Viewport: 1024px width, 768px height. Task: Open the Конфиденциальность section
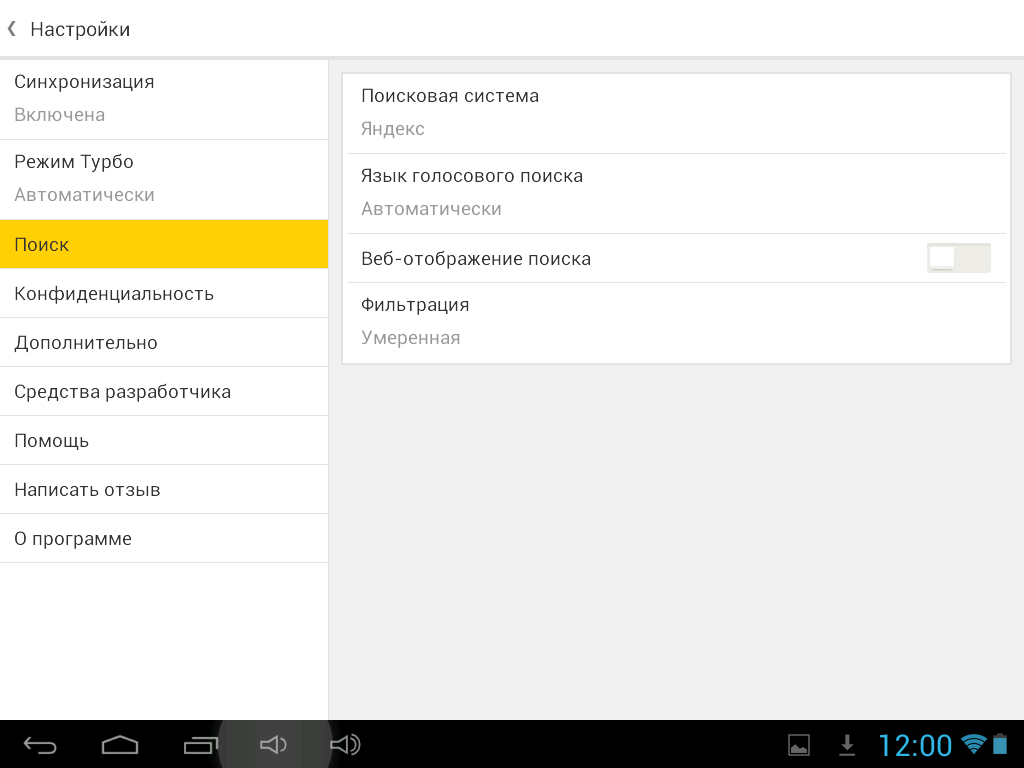coord(164,293)
